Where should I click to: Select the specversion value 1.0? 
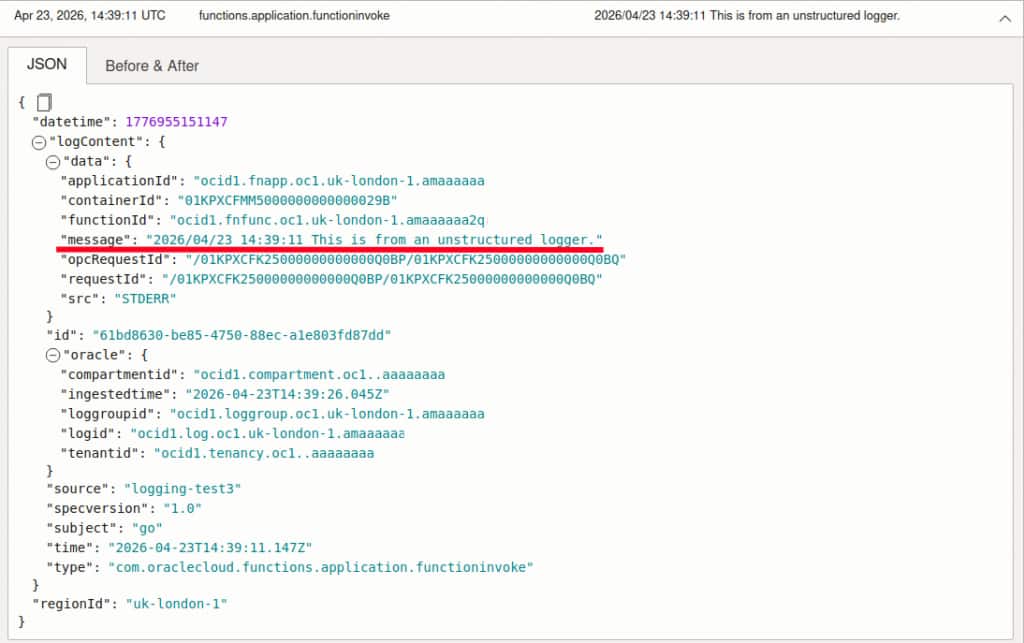pyautogui.click(x=182, y=508)
